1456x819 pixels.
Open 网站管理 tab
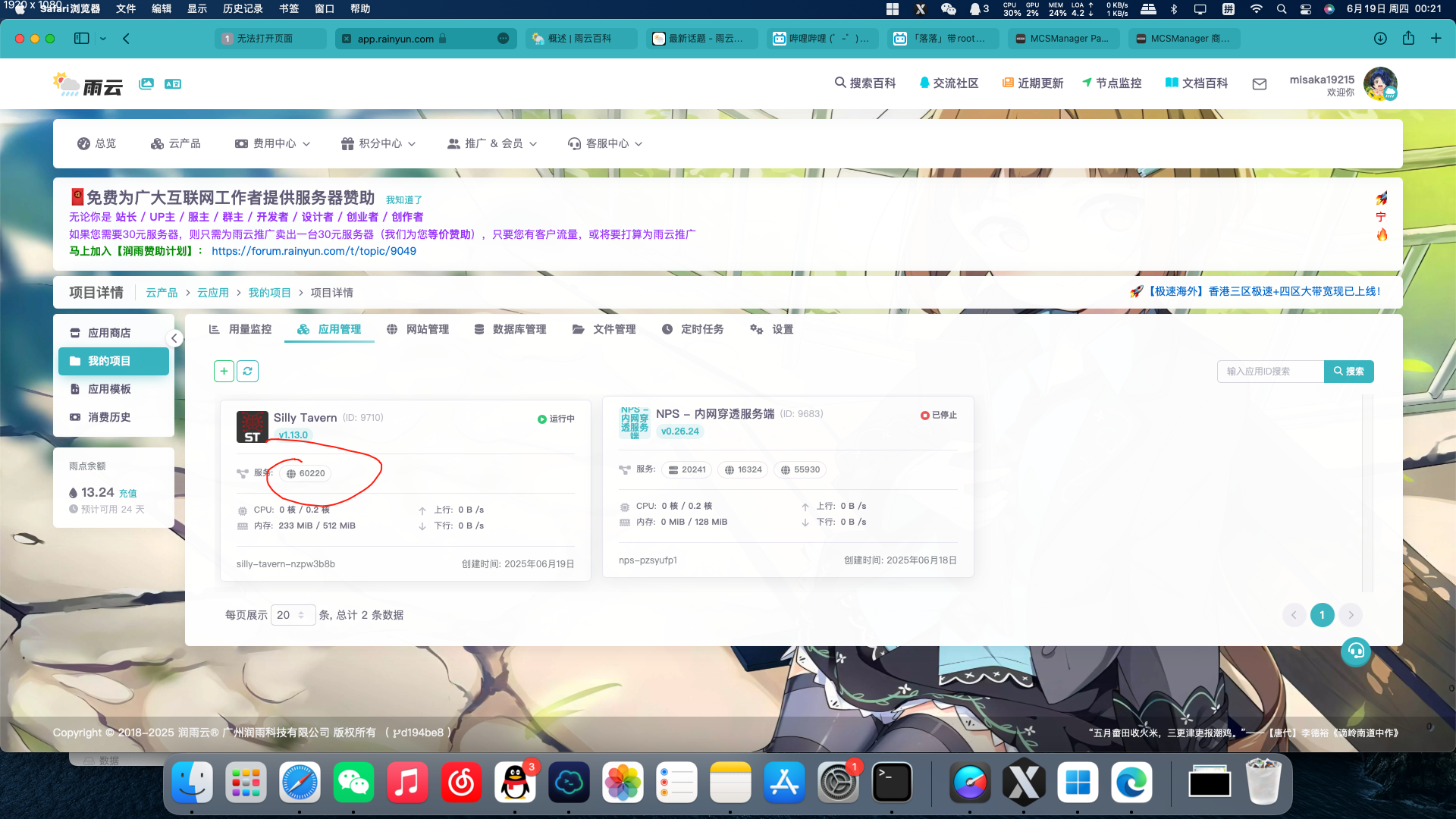tap(418, 329)
